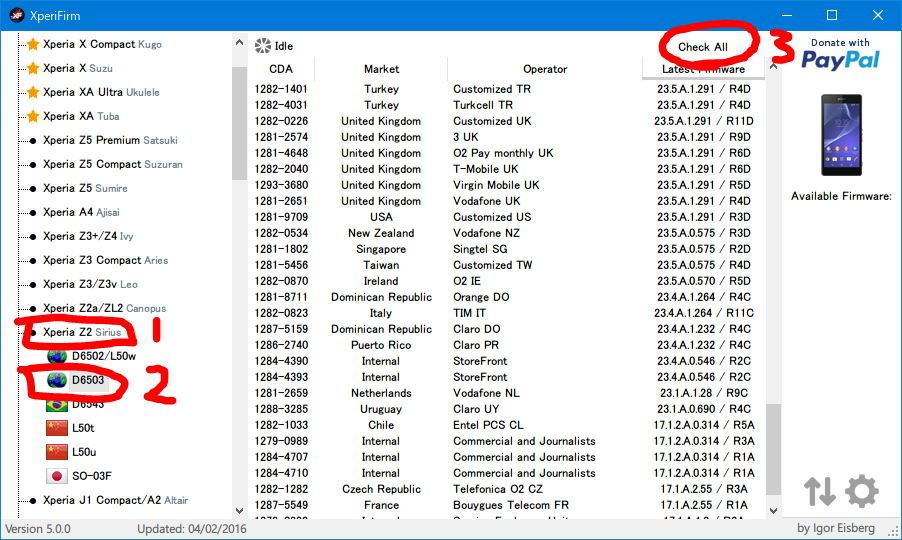Screen dimensions: 902x540
Task: Click the Version 5.0.0 status text
Action: tap(38, 529)
